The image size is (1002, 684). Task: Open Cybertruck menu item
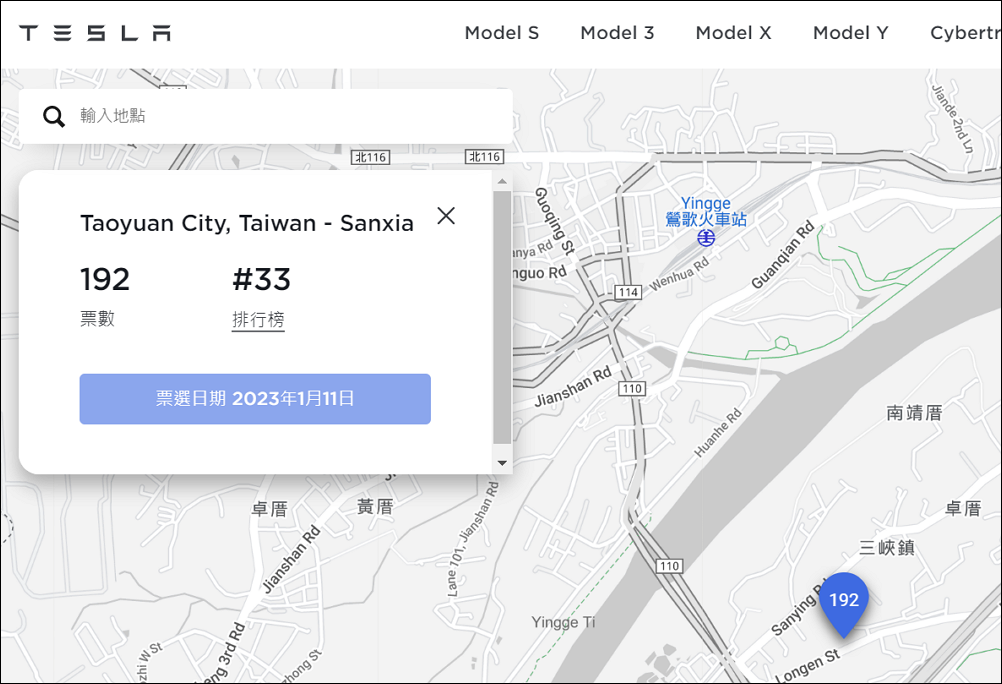966,33
